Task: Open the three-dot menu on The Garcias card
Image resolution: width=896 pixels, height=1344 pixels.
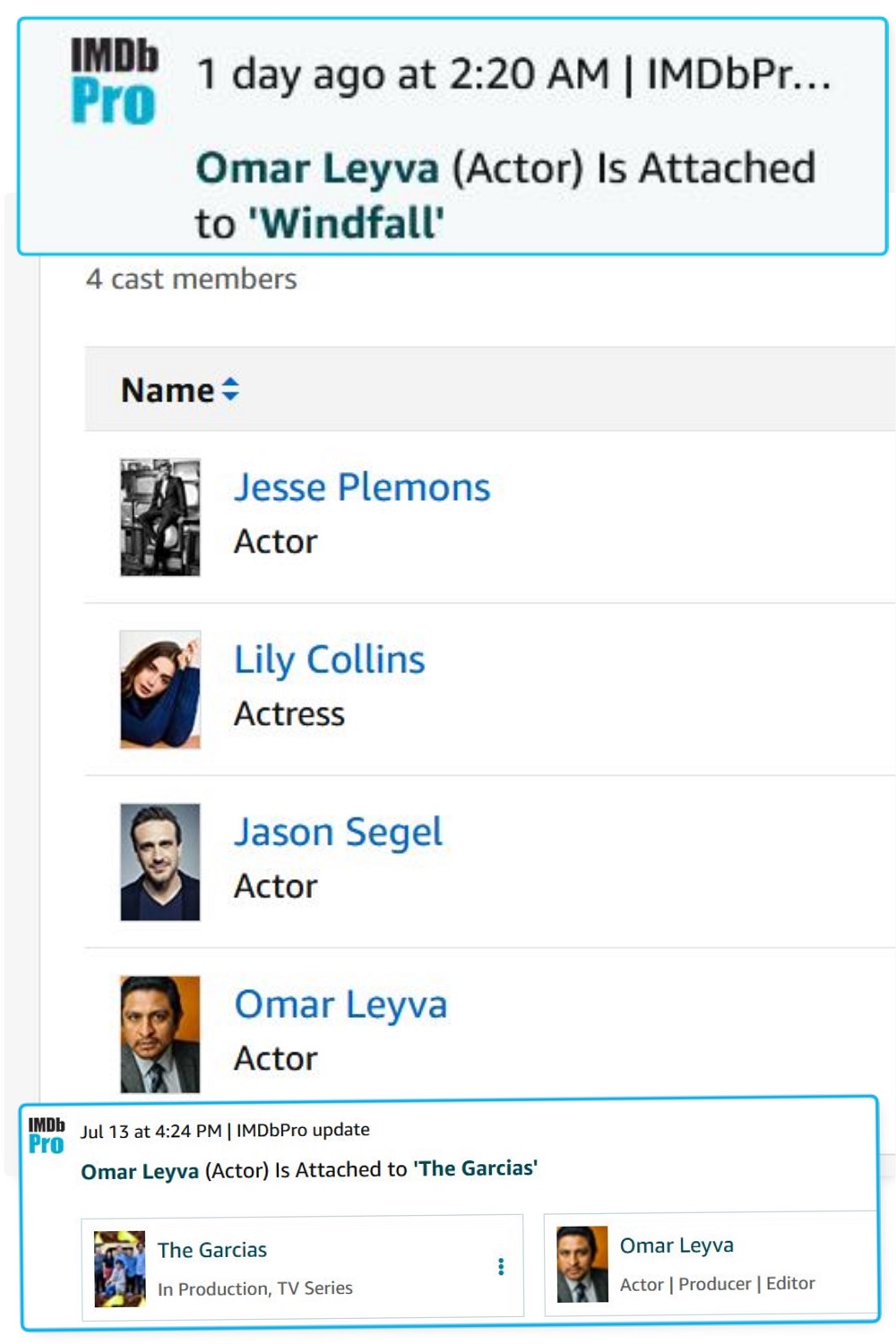Action: [x=501, y=1266]
